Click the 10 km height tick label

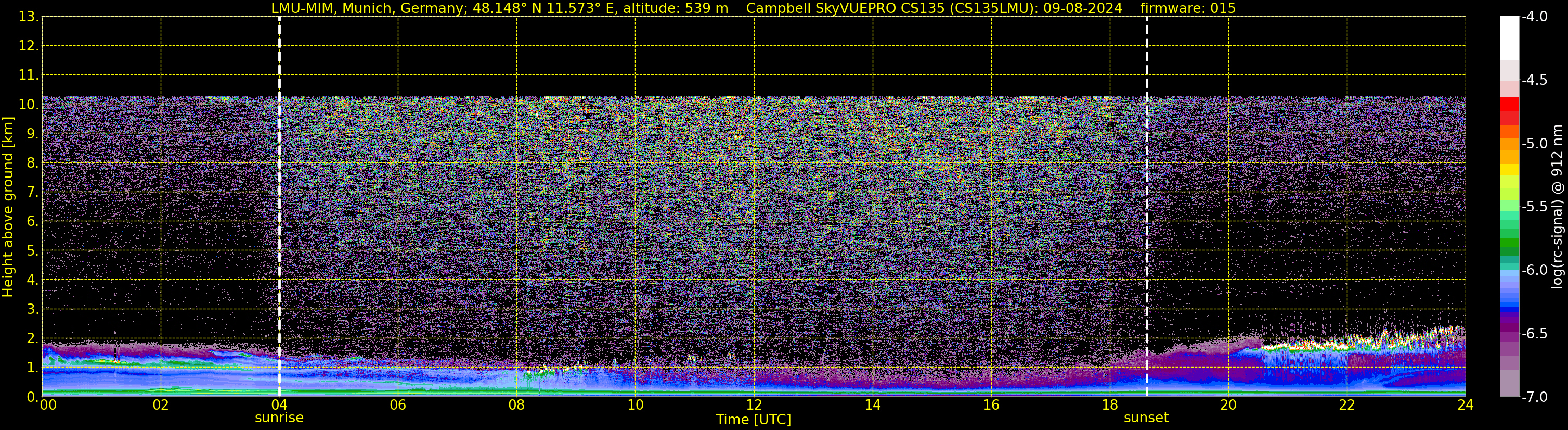(28, 104)
